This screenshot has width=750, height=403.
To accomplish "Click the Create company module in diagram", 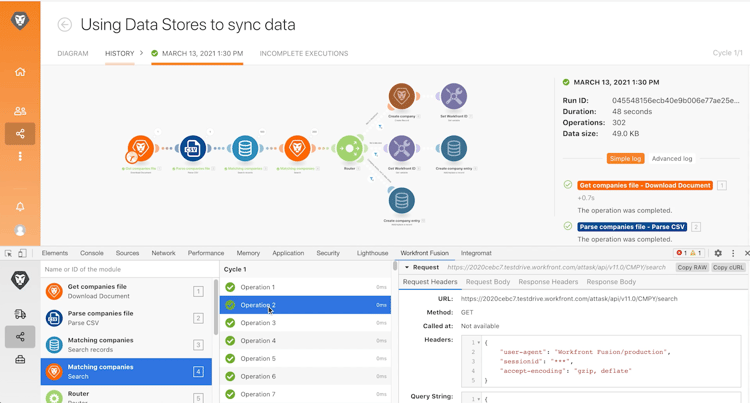I will (401, 96).
